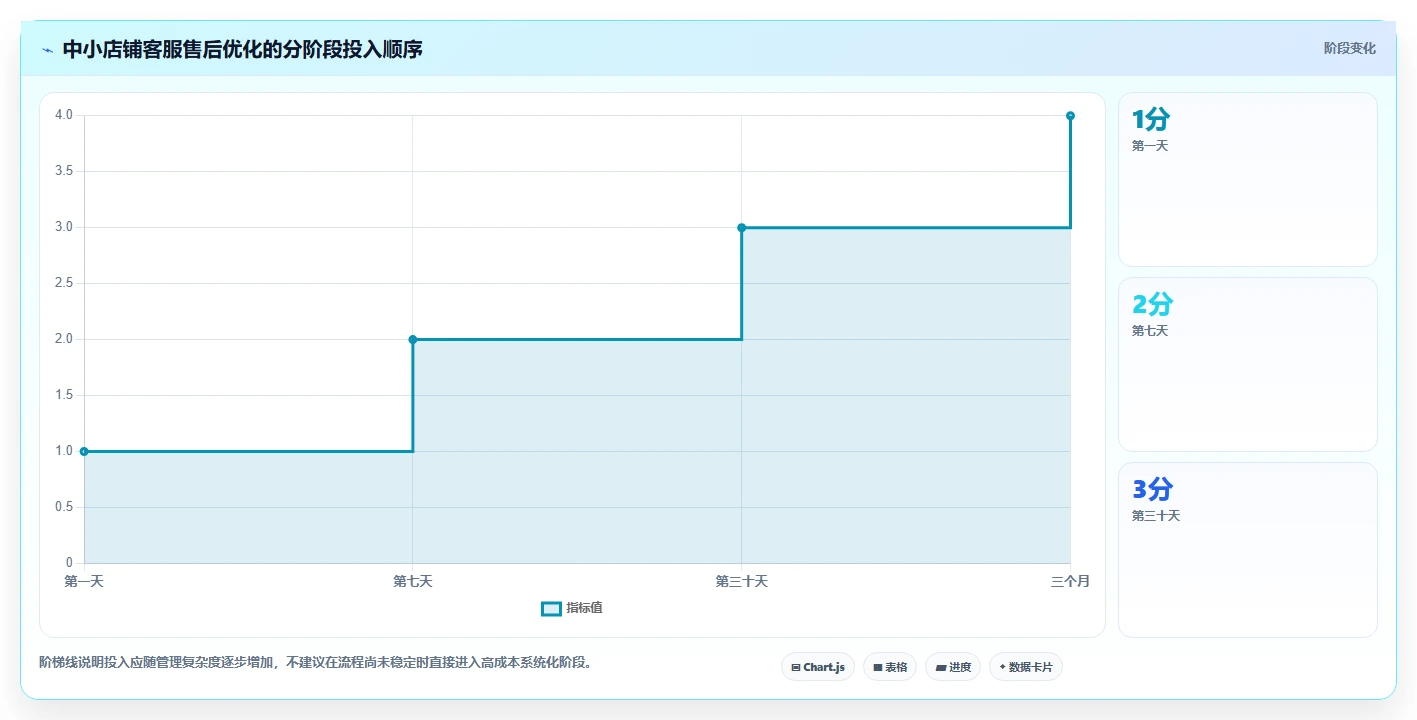Click the 阶段变化 label in header
The height and width of the screenshot is (720, 1417).
(x=1349, y=48)
